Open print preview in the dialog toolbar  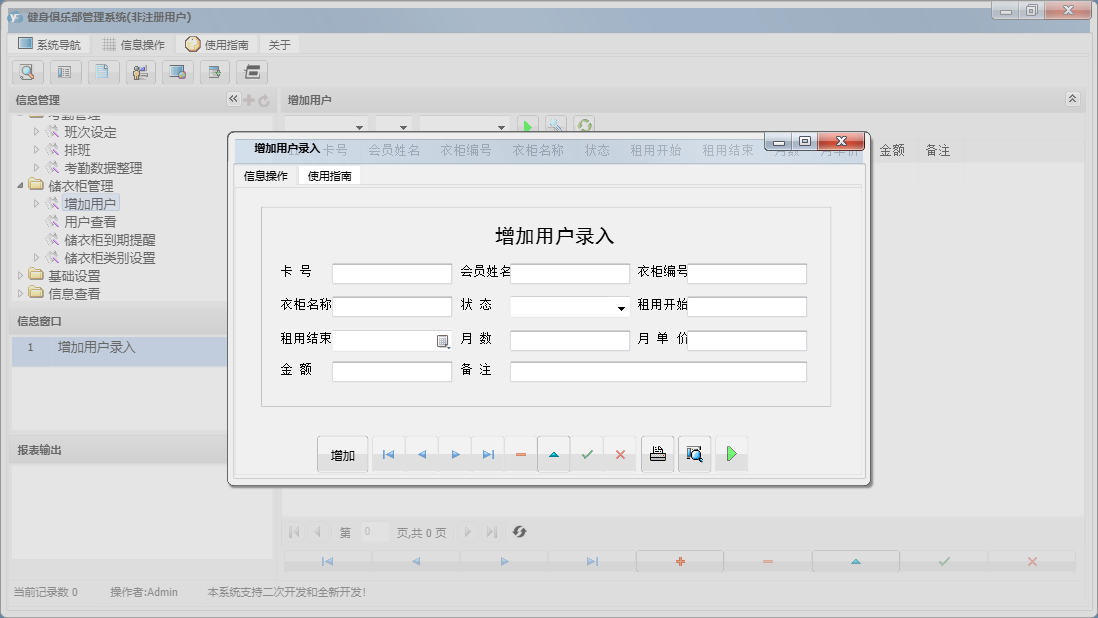(694, 453)
